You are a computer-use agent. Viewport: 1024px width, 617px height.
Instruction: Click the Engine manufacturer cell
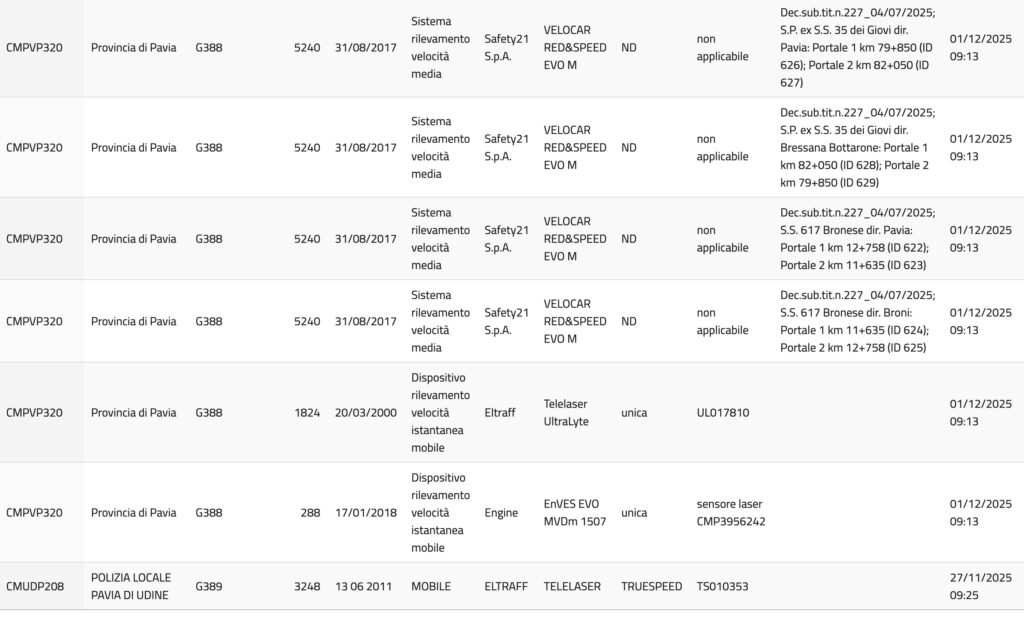tap(501, 512)
